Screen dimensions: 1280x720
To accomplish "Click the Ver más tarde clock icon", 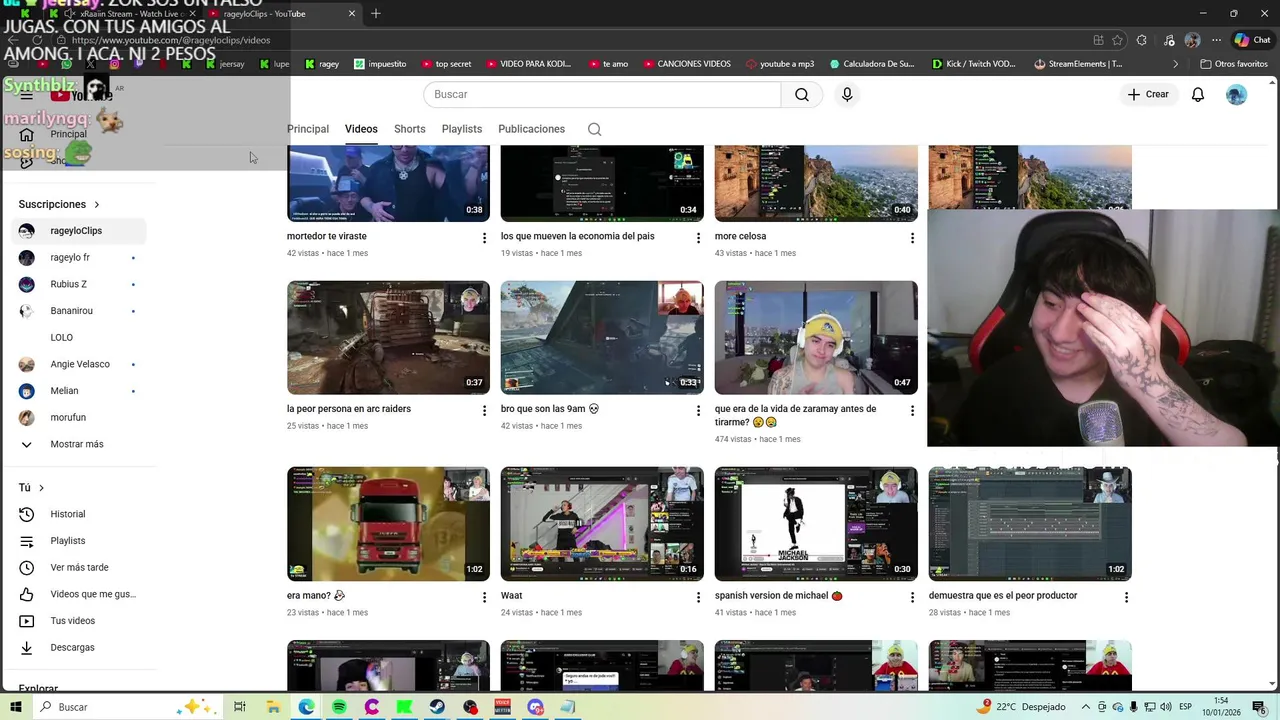I will 27,568.
